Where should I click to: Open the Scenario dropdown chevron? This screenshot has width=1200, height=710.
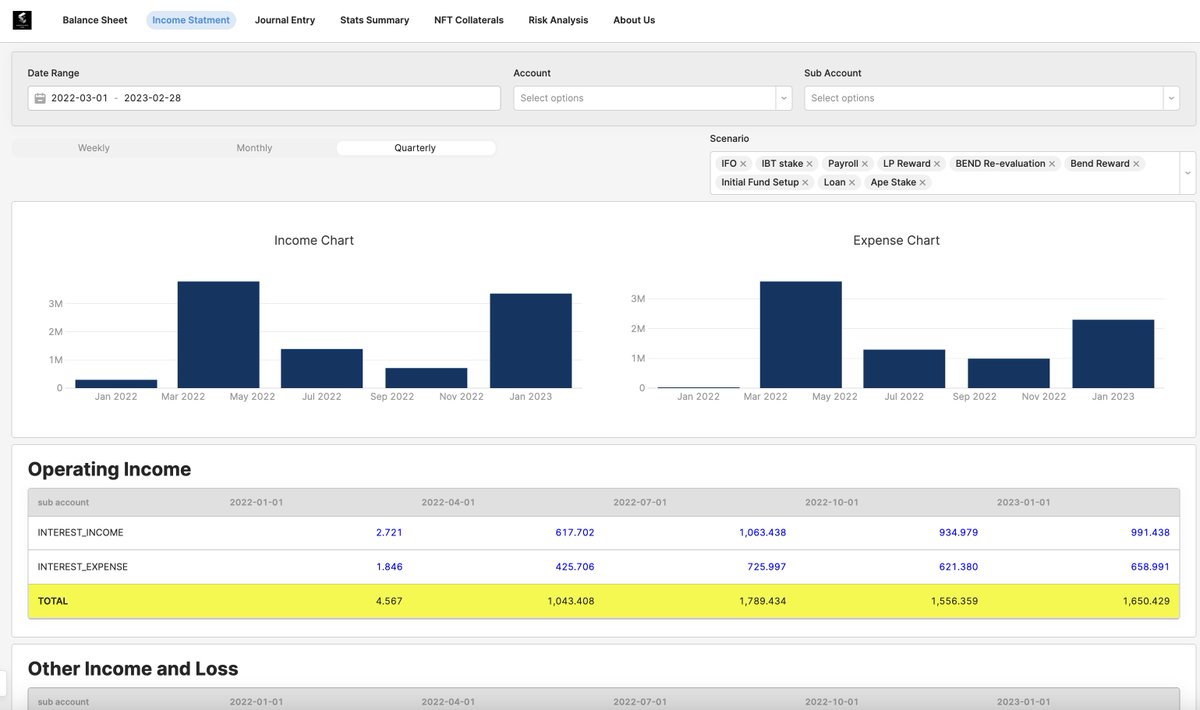pos(1187,173)
